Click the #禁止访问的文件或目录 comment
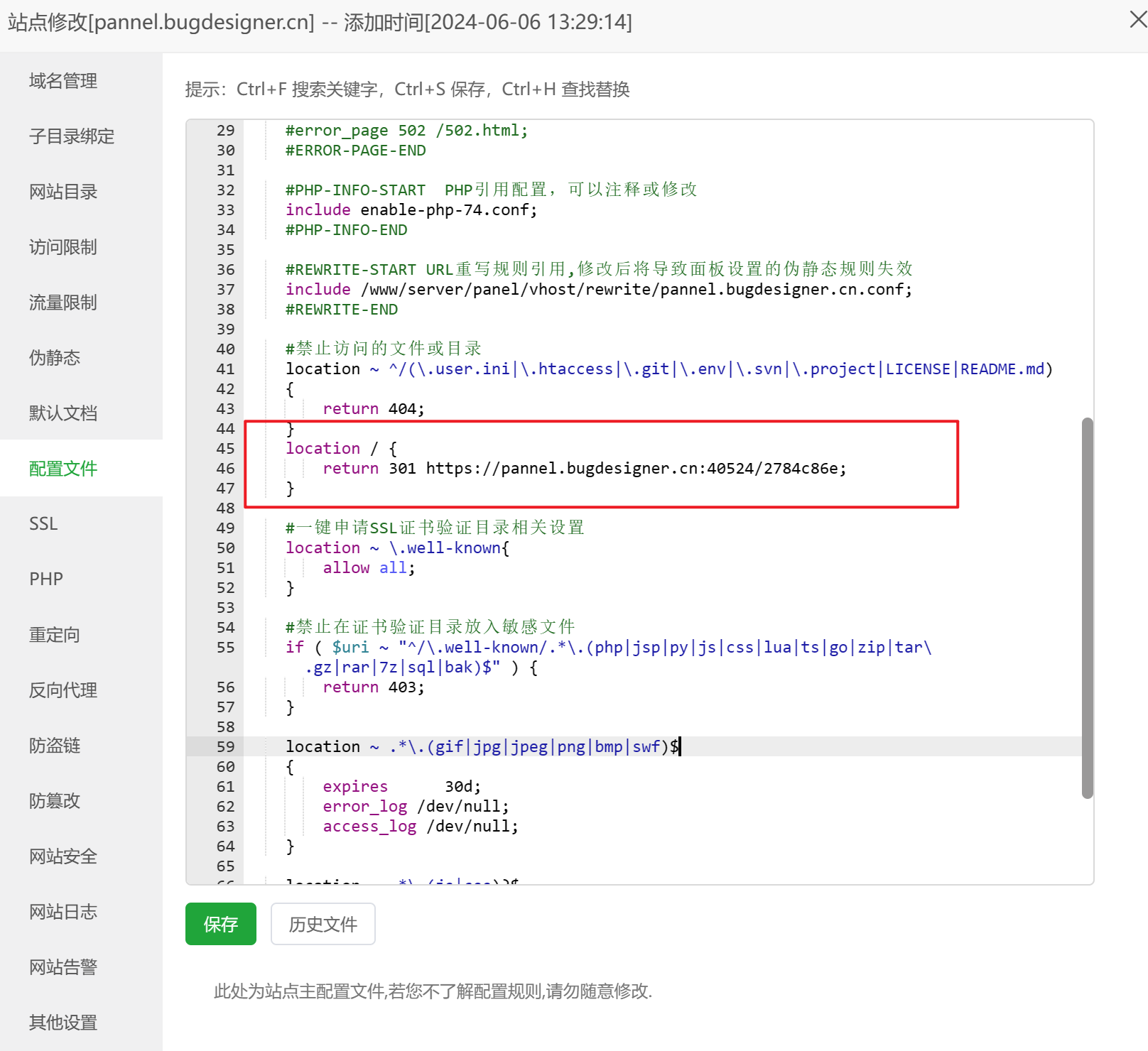This screenshot has height=1051, width=1148. [383, 349]
